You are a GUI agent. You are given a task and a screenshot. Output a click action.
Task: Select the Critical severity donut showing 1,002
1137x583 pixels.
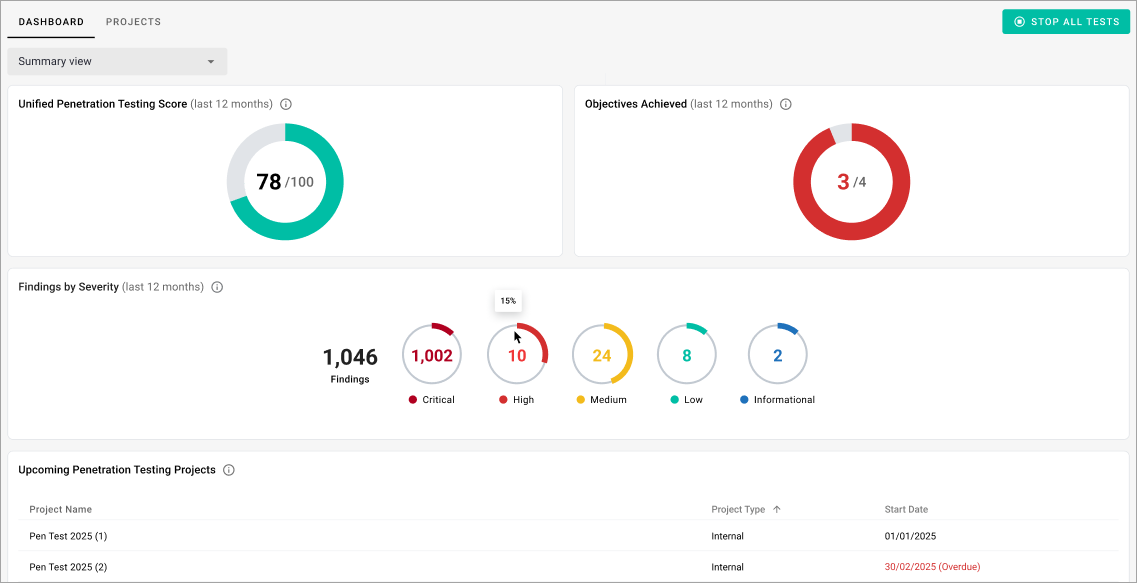pos(431,354)
